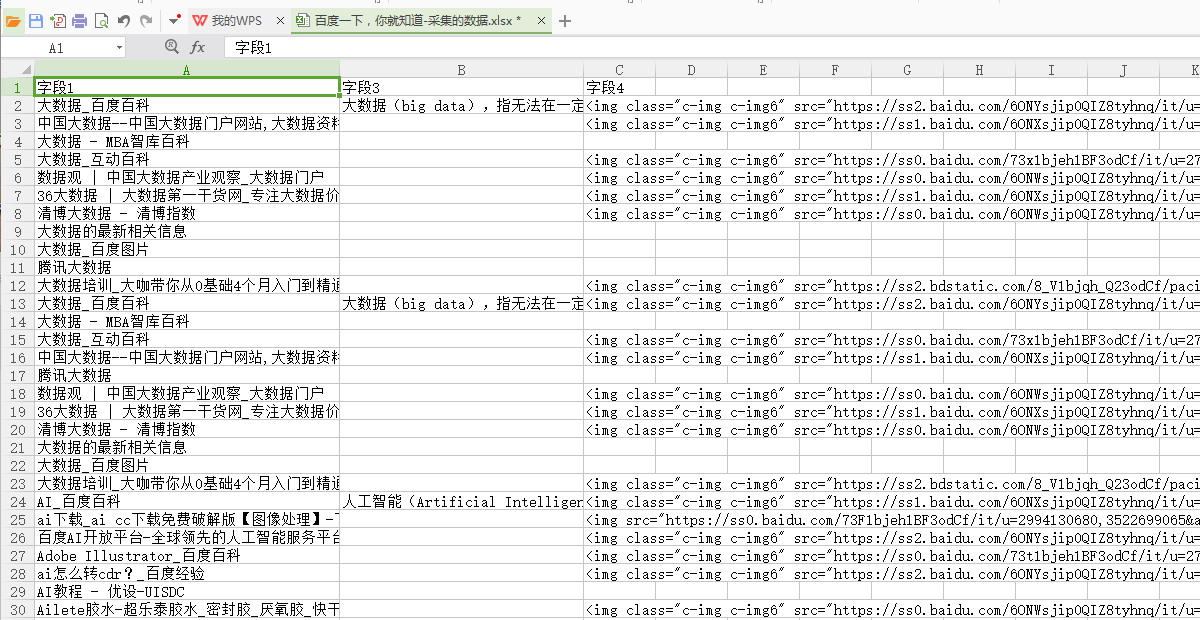Open print preview icon

click(x=101, y=20)
